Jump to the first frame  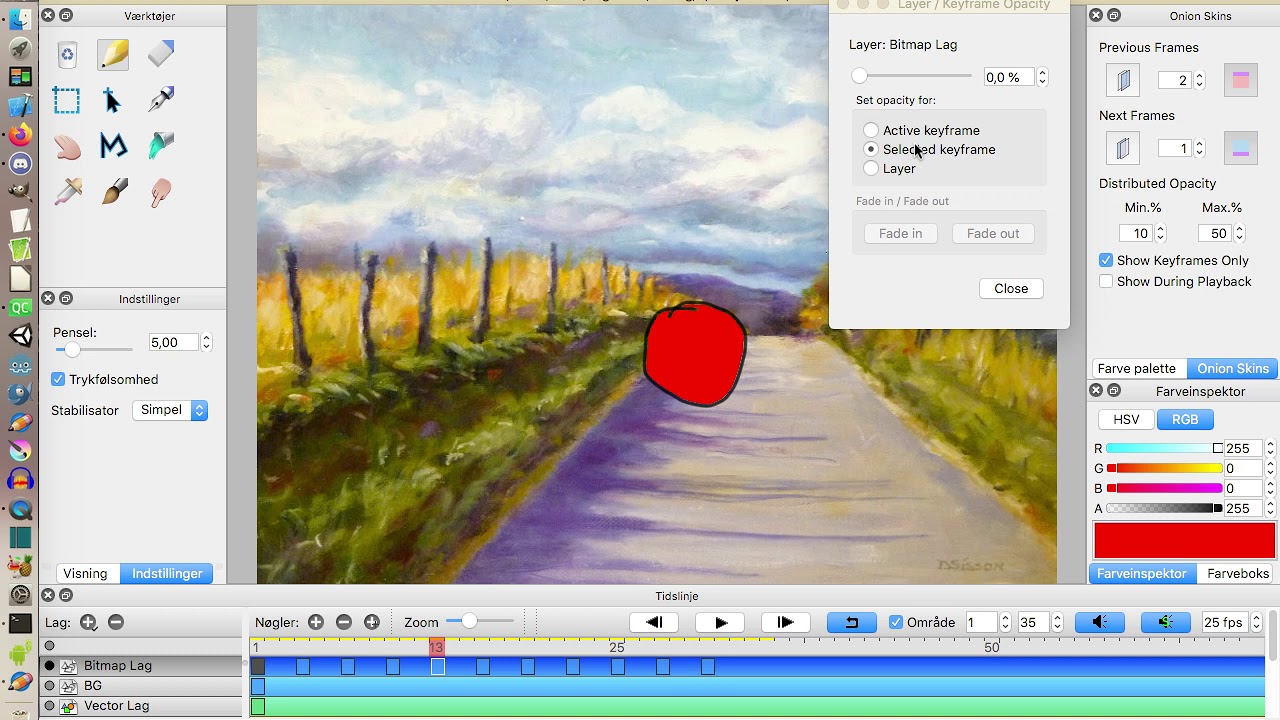pos(655,622)
